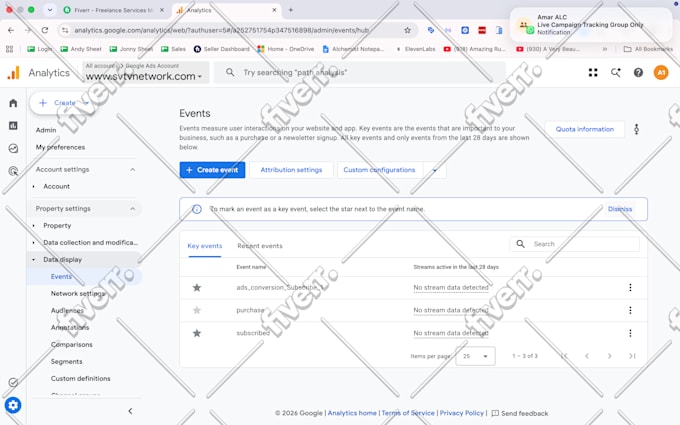Click the Analytics insights search icon
The image size is (680, 425).
pos(615,72)
